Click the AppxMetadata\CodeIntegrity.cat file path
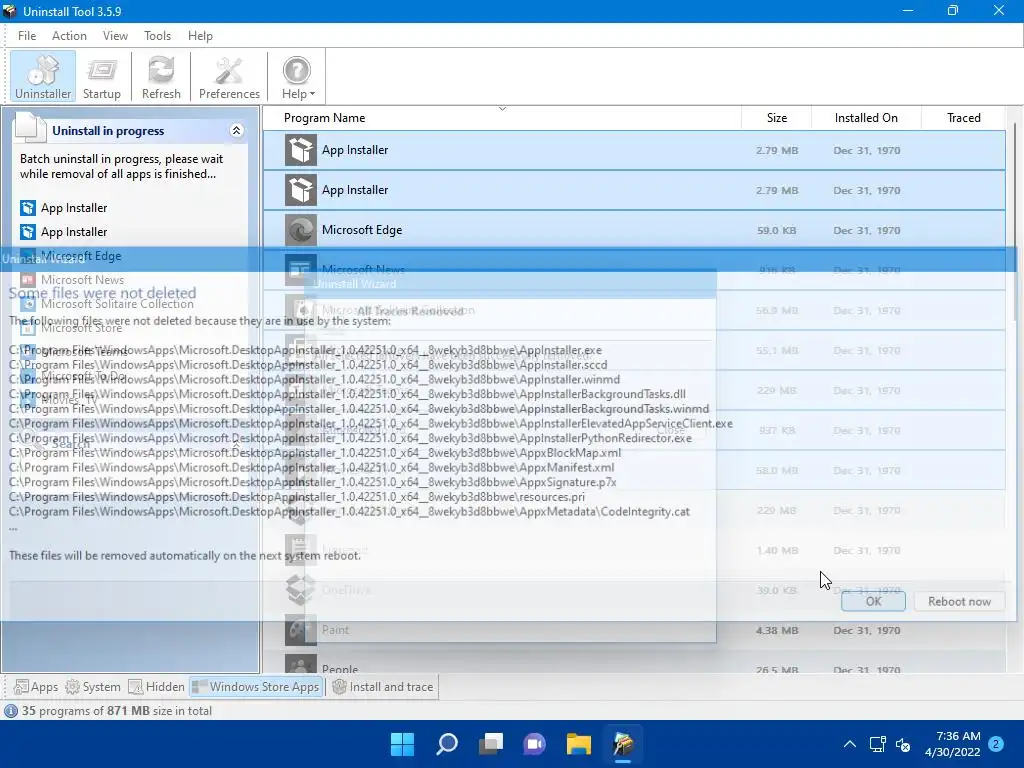 [x=349, y=511]
